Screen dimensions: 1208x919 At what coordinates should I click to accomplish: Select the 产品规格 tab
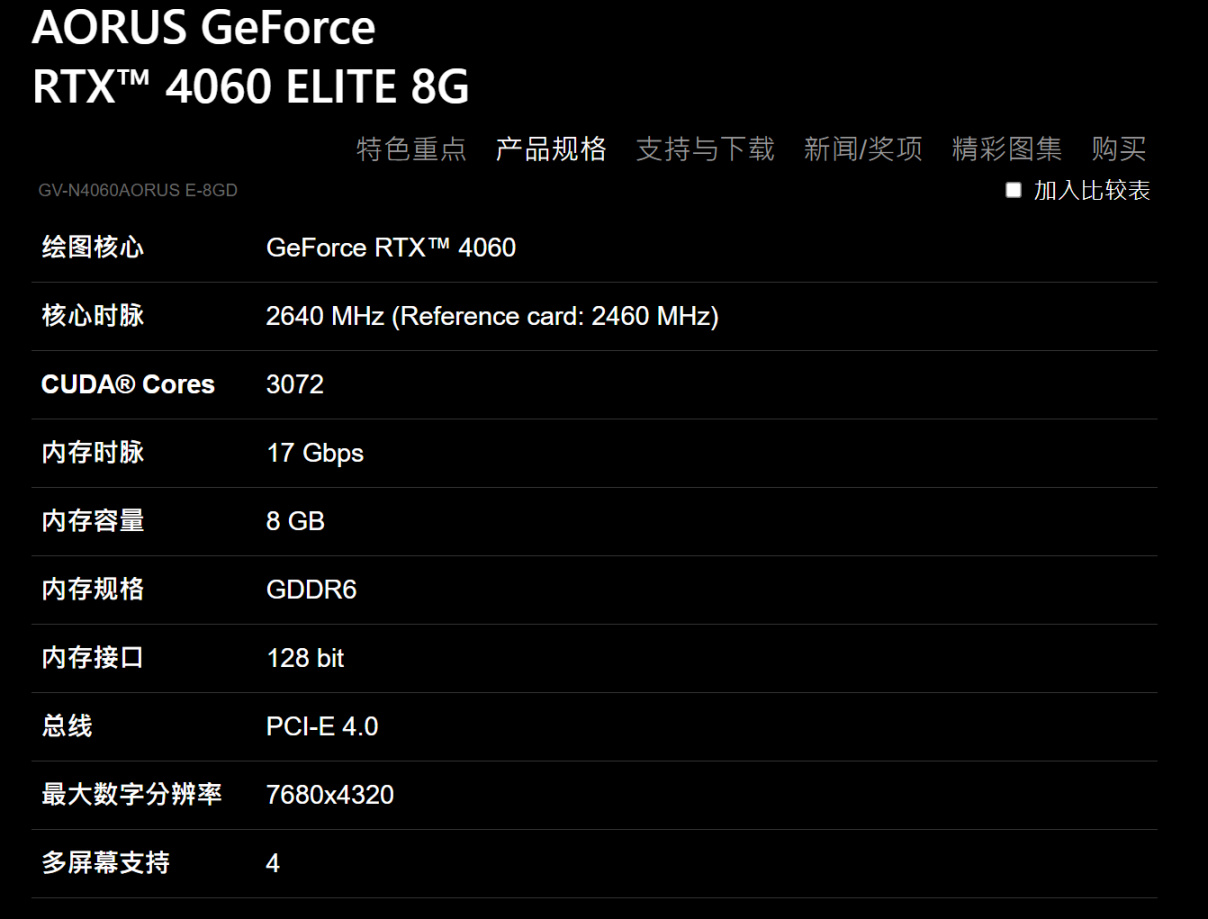tap(551, 150)
